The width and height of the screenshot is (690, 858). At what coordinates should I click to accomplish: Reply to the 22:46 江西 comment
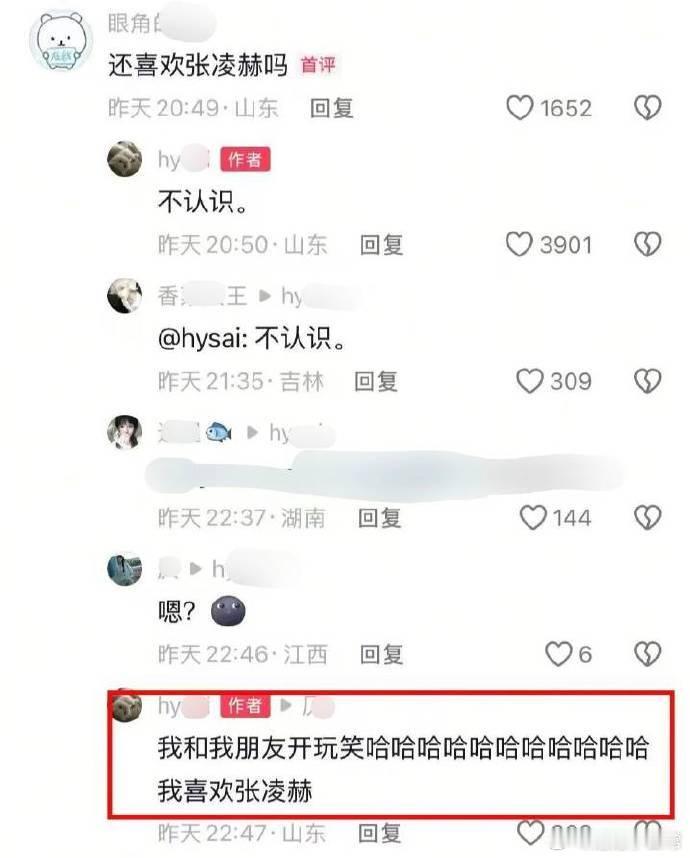(381, 654)
